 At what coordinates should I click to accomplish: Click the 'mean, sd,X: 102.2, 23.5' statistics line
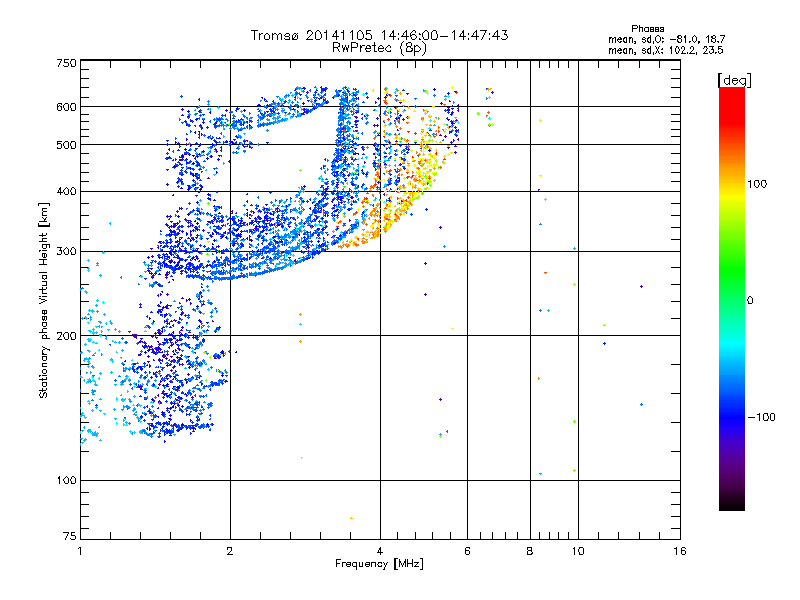point(665,50)
